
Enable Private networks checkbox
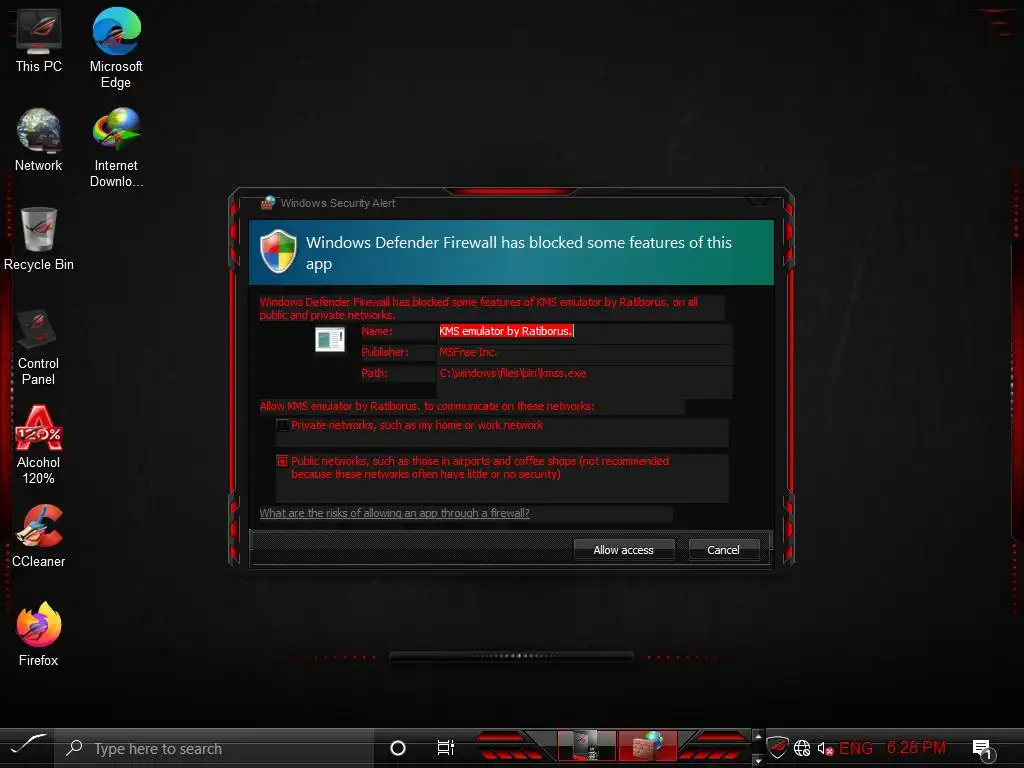point(283,425)
